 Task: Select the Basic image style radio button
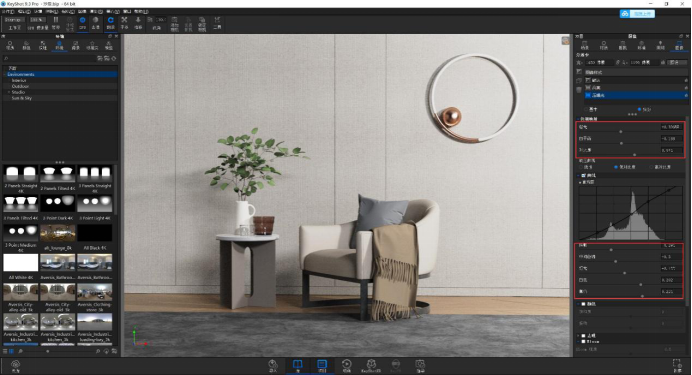click(x=586, y=109)
